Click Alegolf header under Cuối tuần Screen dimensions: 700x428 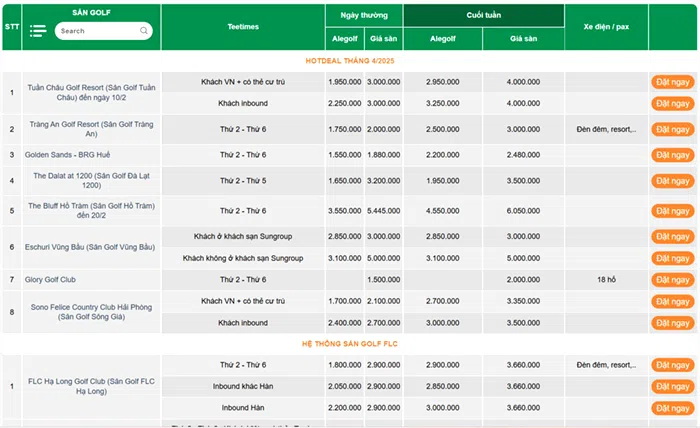pyautogui.click(x=442, y=39)
